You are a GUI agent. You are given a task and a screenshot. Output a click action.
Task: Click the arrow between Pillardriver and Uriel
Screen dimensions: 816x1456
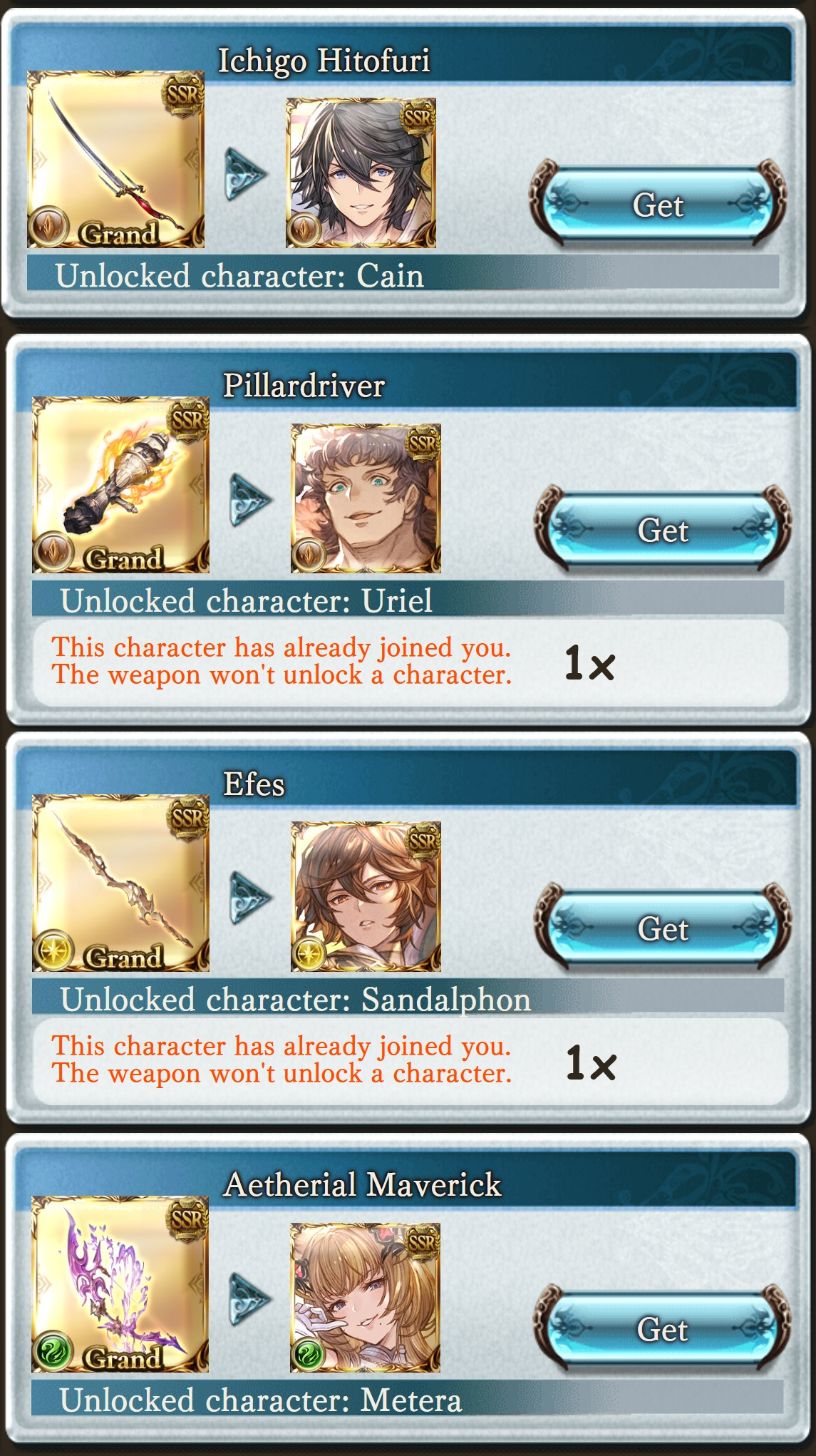[x=251, y=499]
